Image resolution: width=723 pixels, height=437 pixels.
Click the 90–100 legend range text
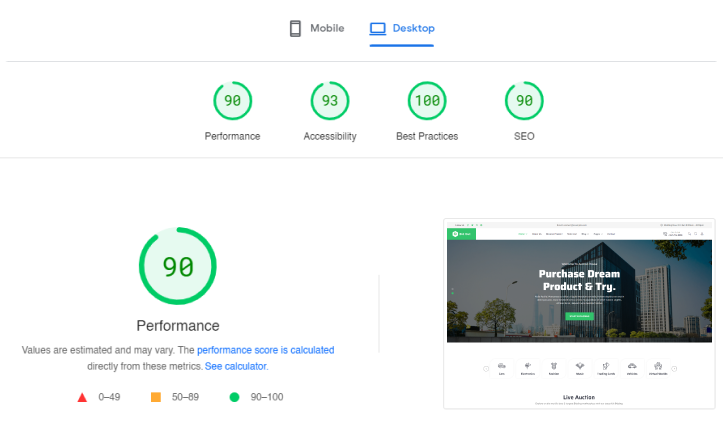(x=267, y=397)
